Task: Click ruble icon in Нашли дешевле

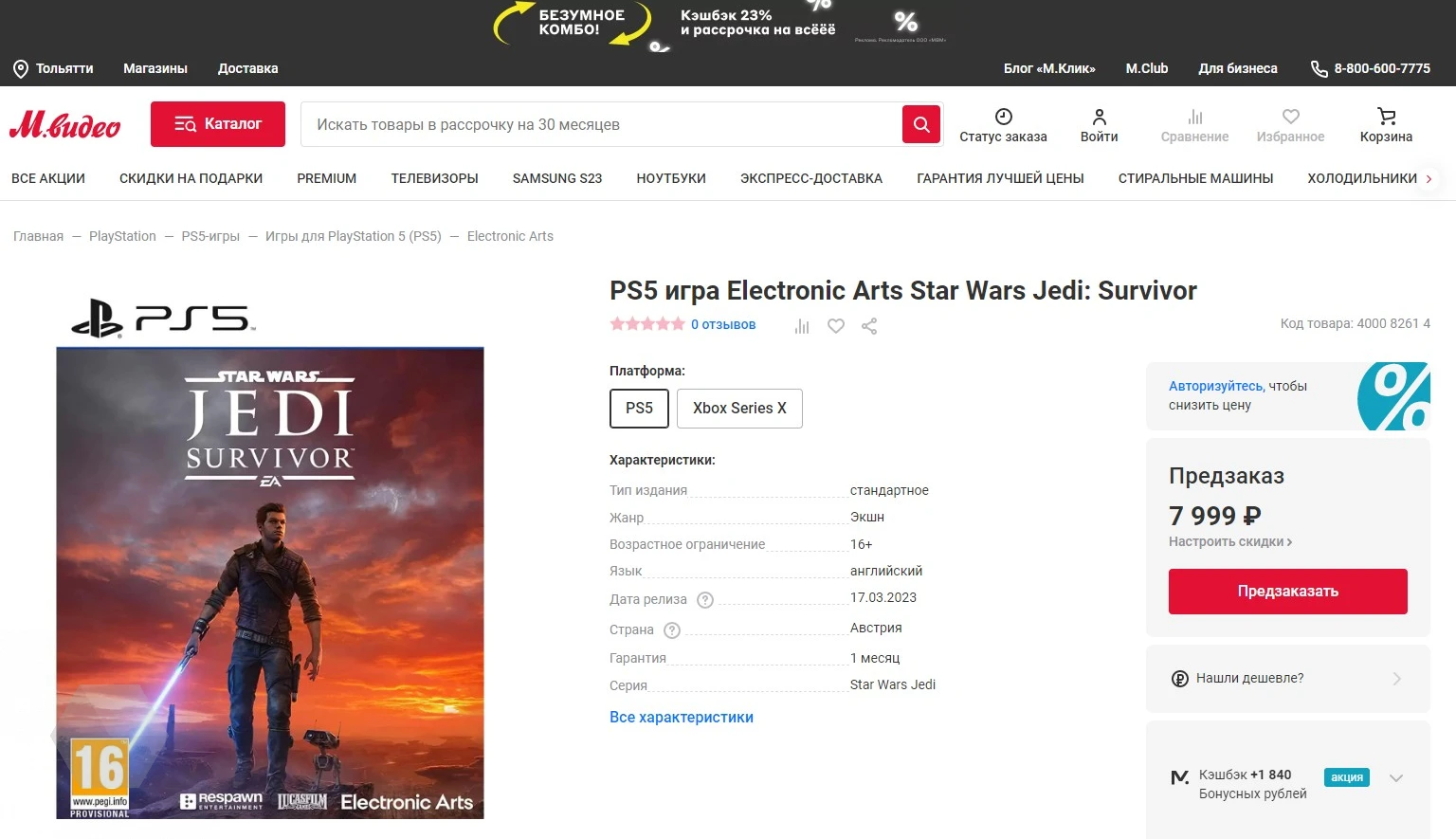Action: pyautogui.click(x=1180, y=679)
